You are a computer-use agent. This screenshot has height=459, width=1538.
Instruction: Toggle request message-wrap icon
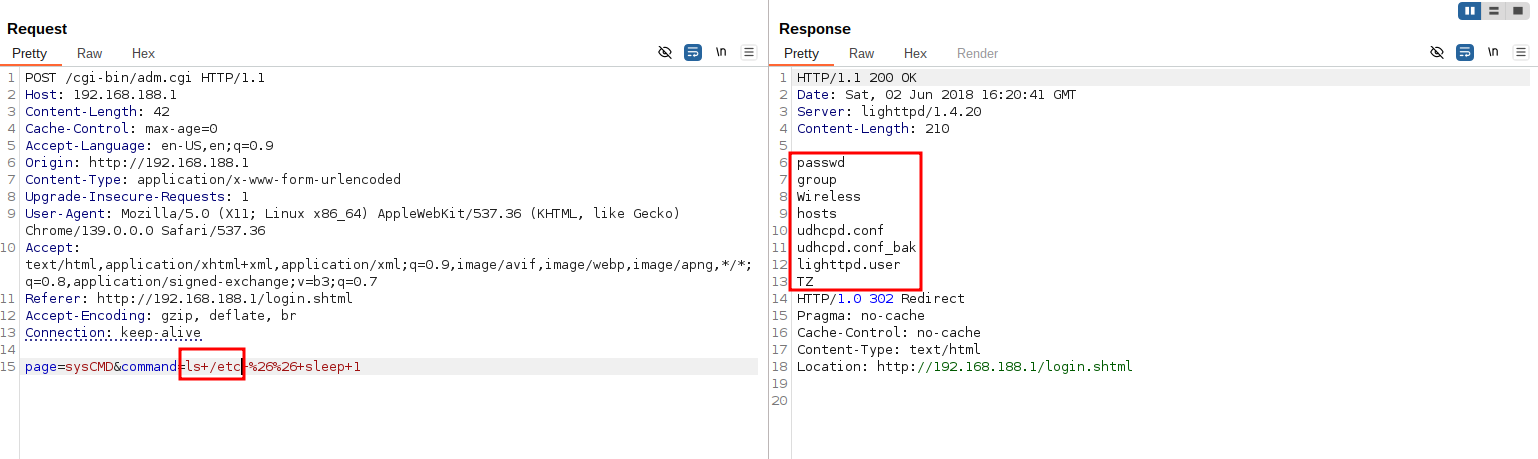[x=692, y=53]
